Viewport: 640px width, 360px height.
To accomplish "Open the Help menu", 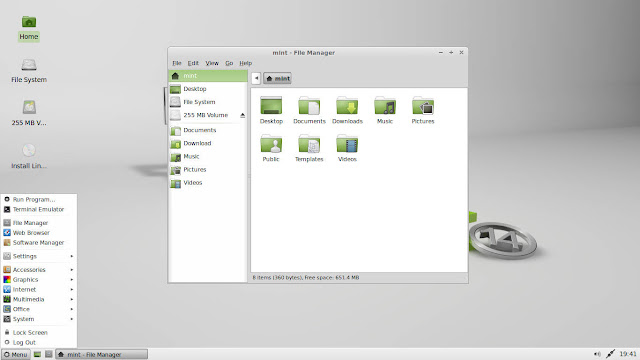I will [245, 63].
